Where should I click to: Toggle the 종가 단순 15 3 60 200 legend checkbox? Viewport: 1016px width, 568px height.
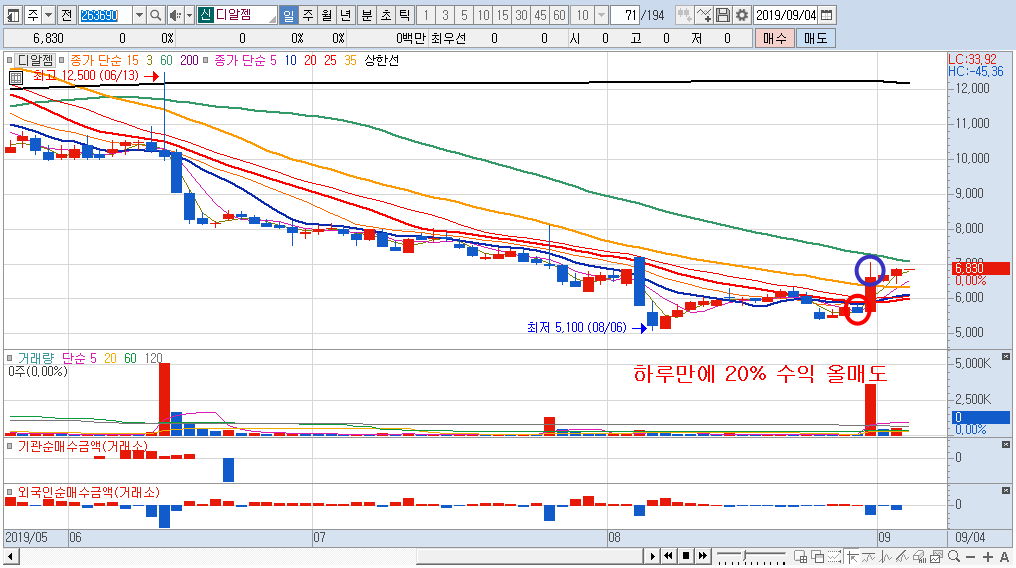[62, 60]
